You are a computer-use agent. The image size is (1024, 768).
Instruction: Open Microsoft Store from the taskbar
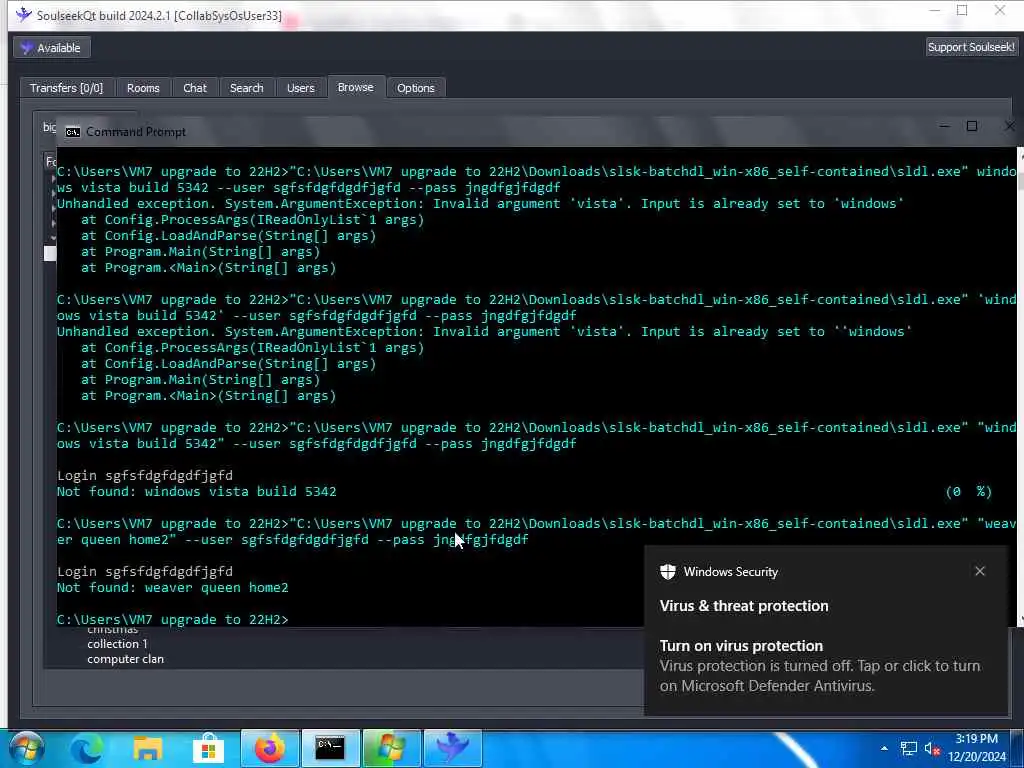(x=208, y=748)
